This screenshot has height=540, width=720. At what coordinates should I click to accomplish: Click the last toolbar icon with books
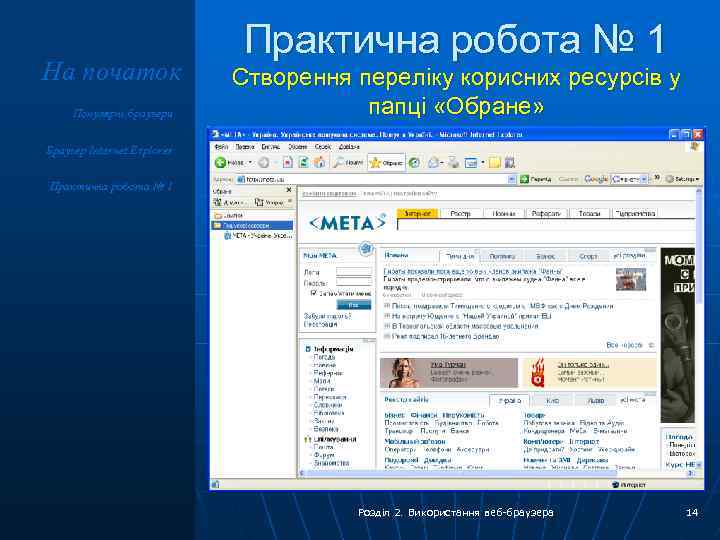point(510,163)
